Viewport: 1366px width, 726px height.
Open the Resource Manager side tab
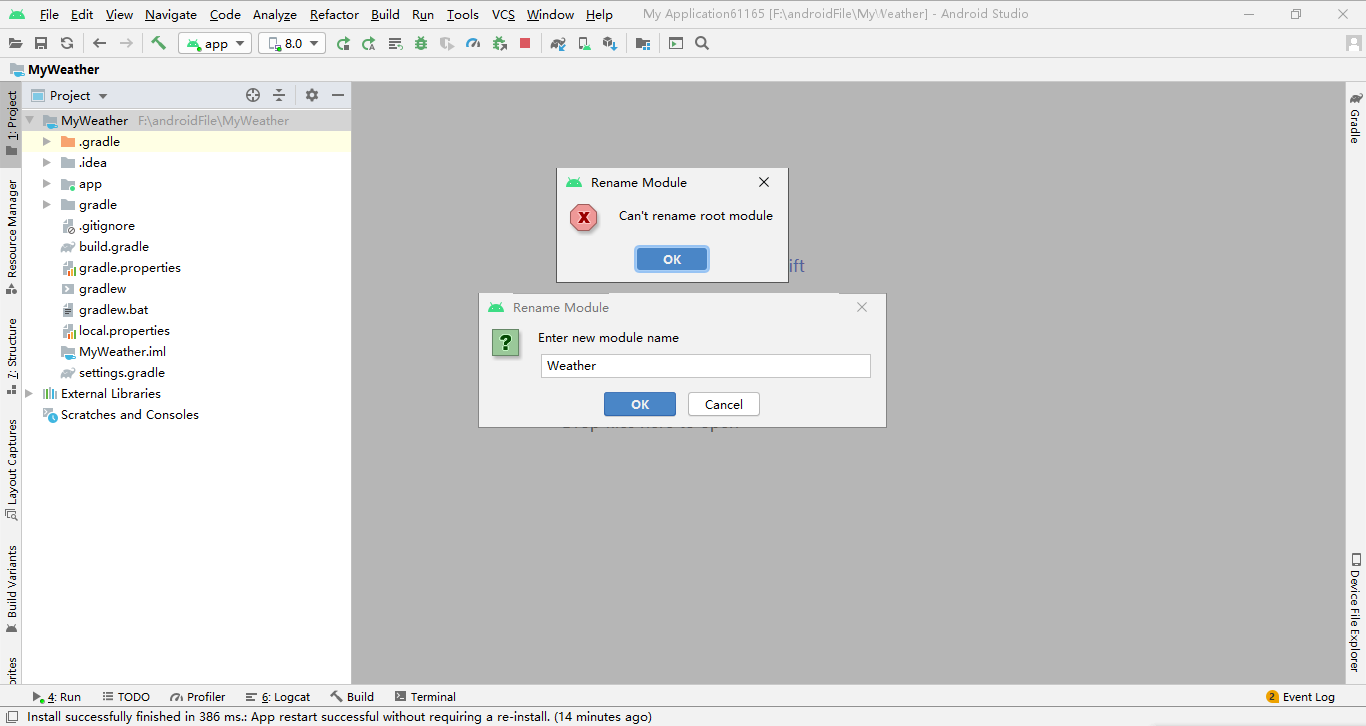(12, 236)
